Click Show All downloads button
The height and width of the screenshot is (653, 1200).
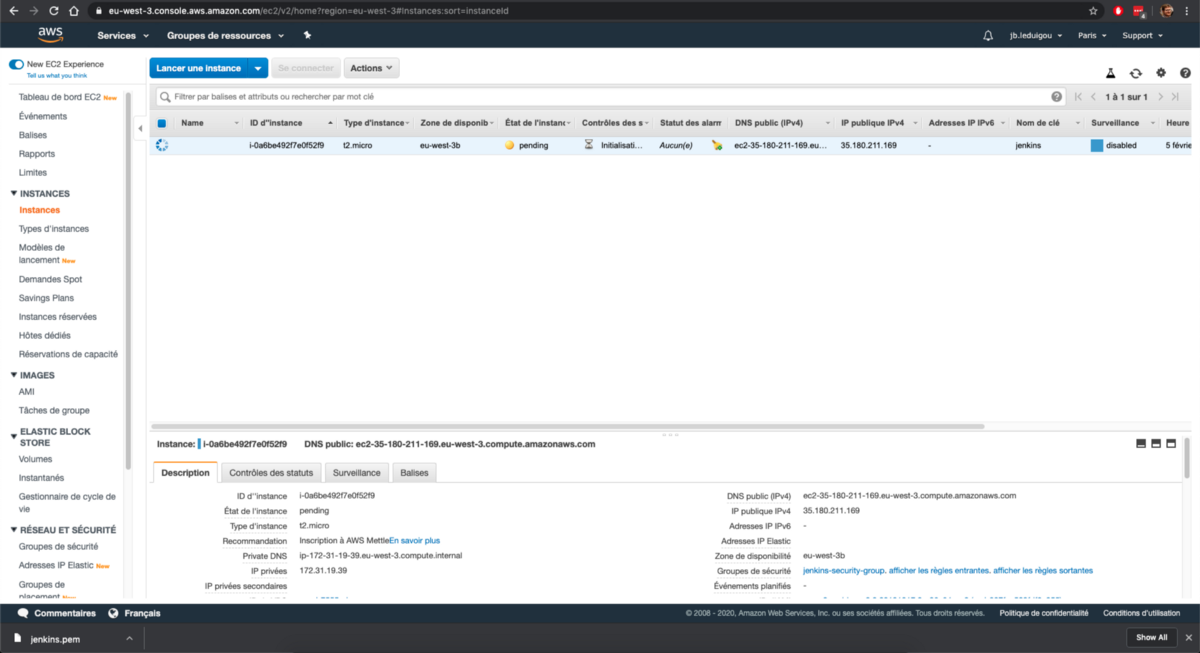pyautogui.click(x=1151, y=637)
